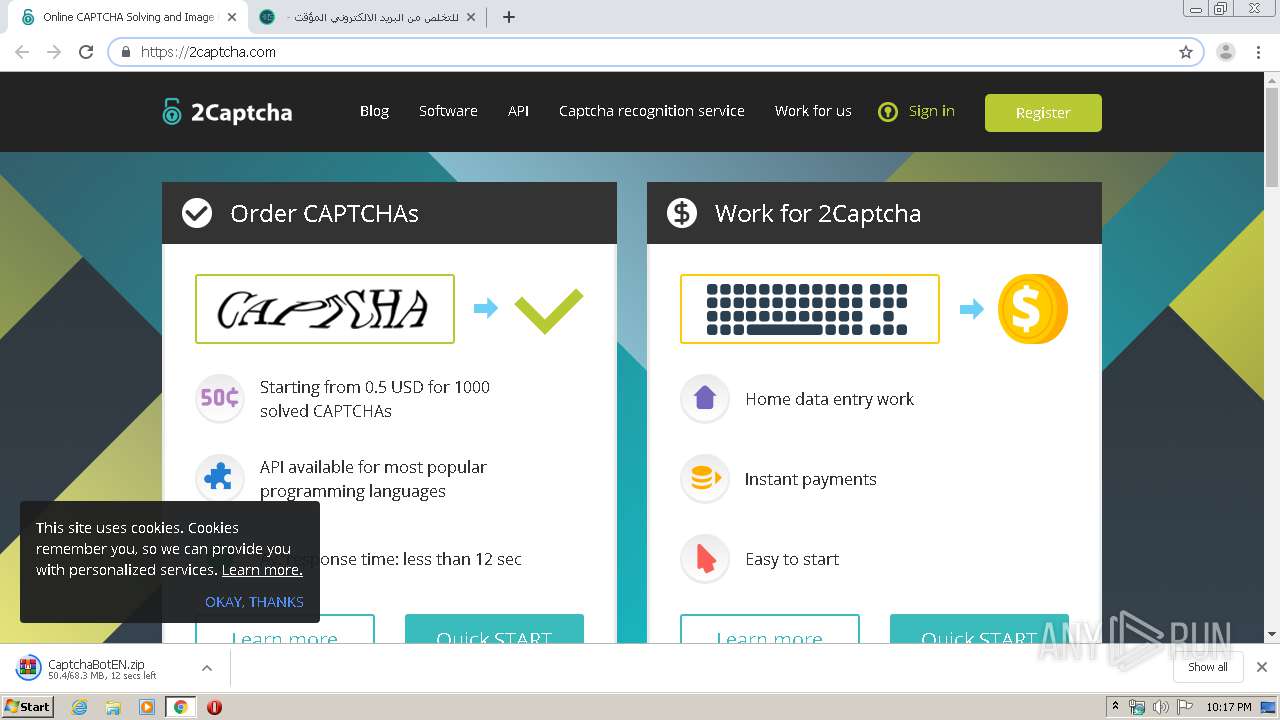Click the Easy to start text
The height and width of the screenshot is (720, 1280).
(792, 559)
